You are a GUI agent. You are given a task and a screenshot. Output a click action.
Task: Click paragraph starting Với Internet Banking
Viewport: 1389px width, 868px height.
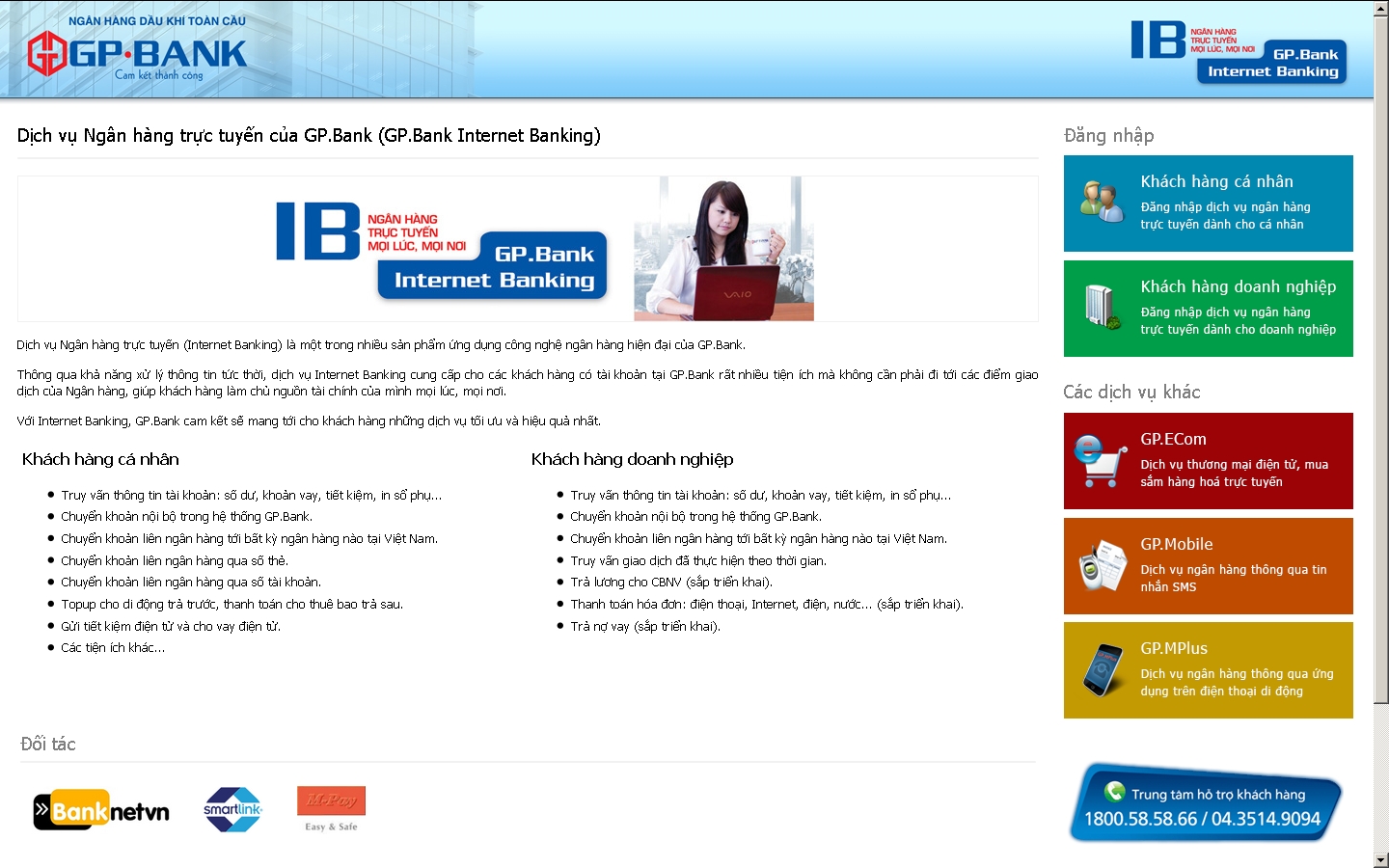pyautogui.click(x=309, y=420)
